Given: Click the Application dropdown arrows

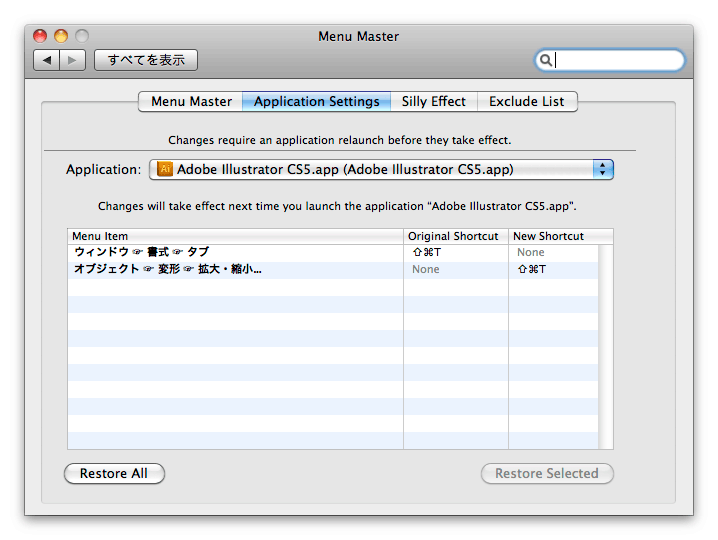Looking at the screenshot, I should tap(603, 169).
